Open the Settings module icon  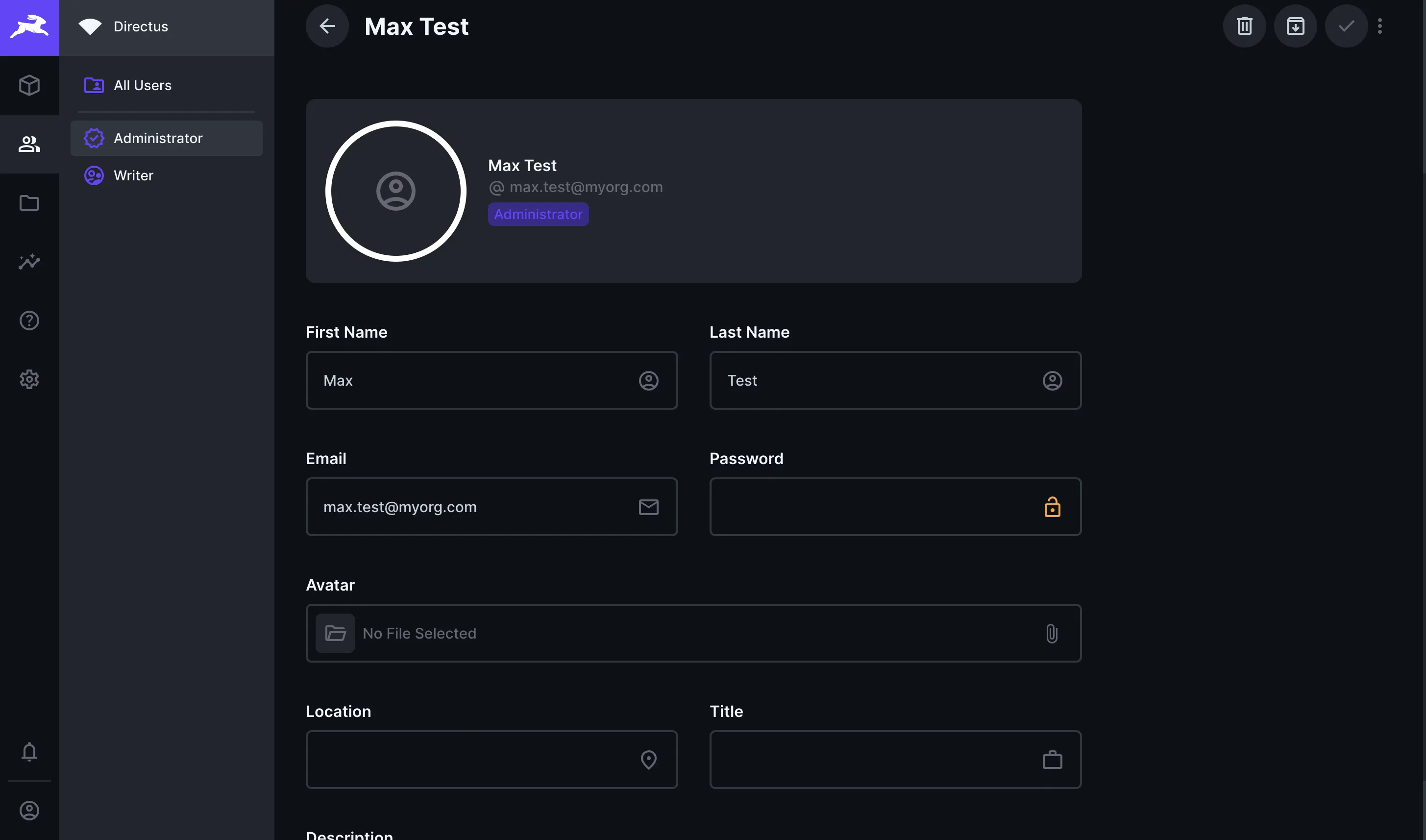tap(29, 379)
